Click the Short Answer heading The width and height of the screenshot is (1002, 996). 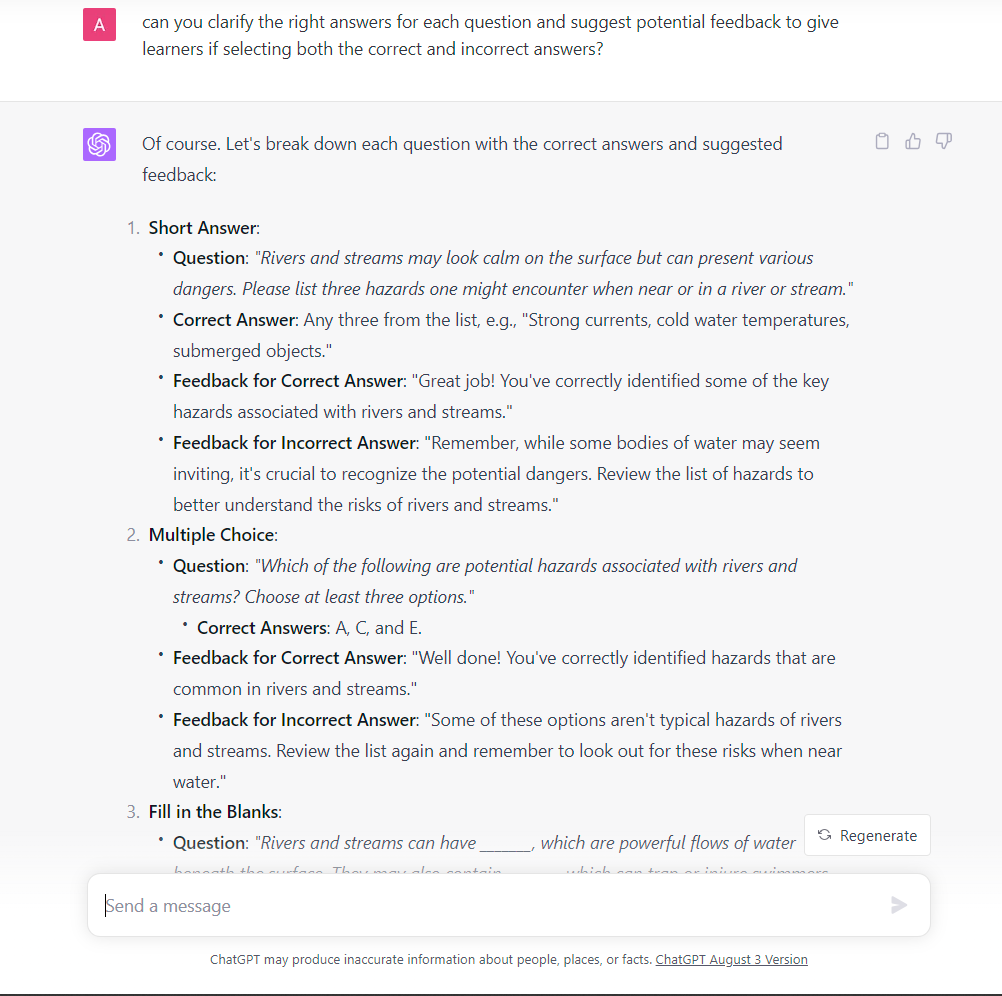click(203, 227)
